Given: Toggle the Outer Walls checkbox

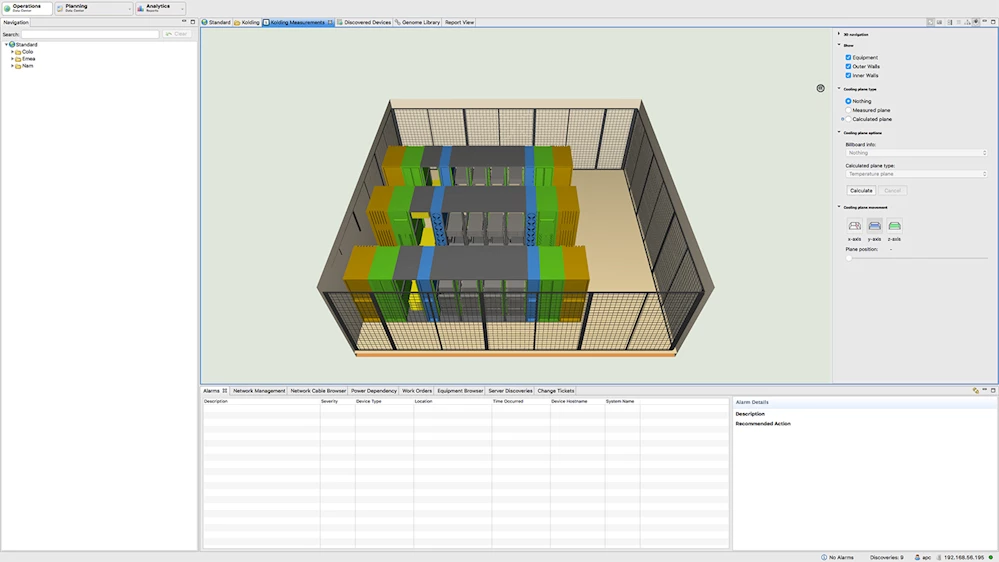Looking at the screenshot, I should pos(848,67).
